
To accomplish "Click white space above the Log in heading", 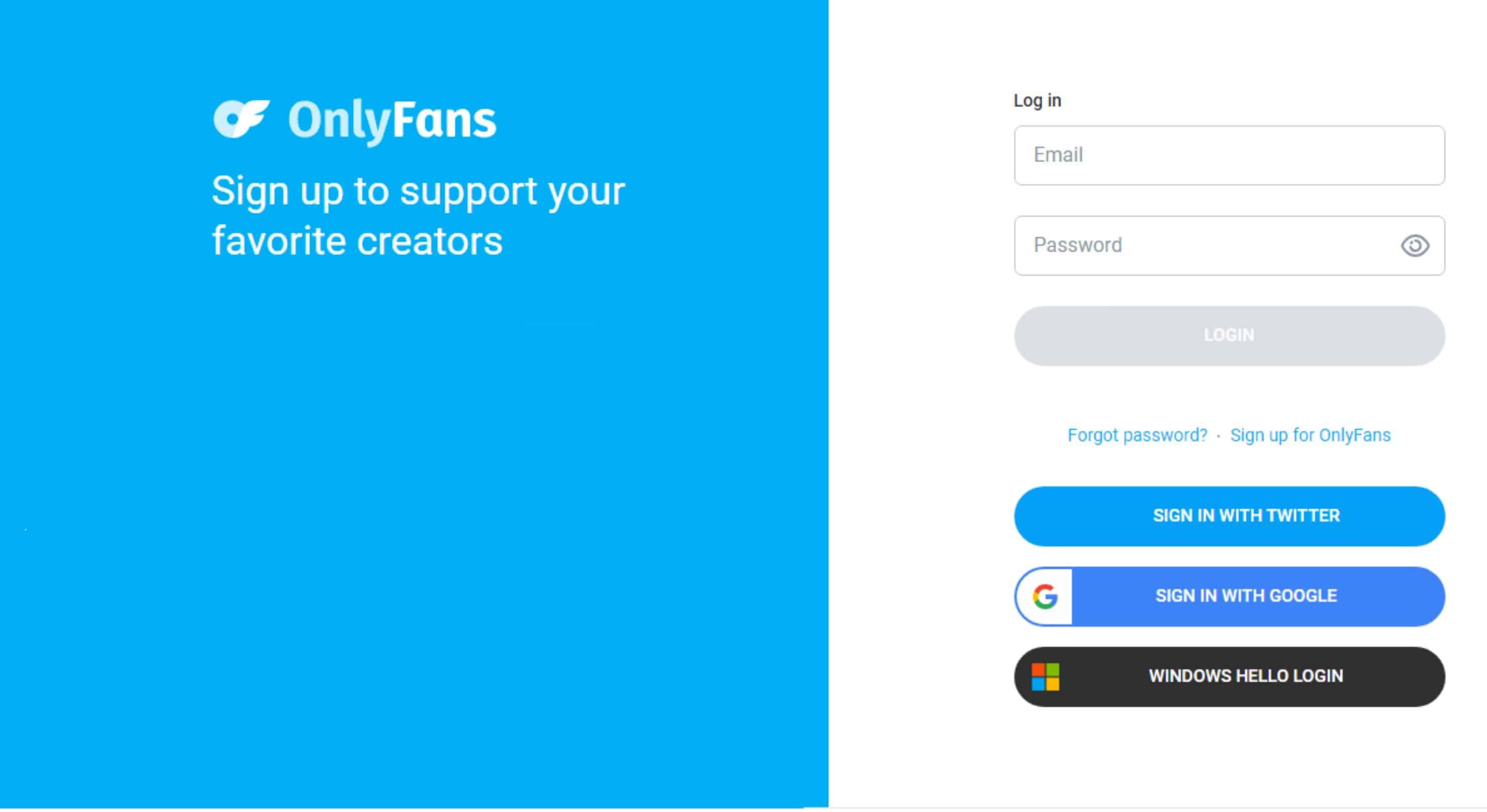I will 1230,43.
